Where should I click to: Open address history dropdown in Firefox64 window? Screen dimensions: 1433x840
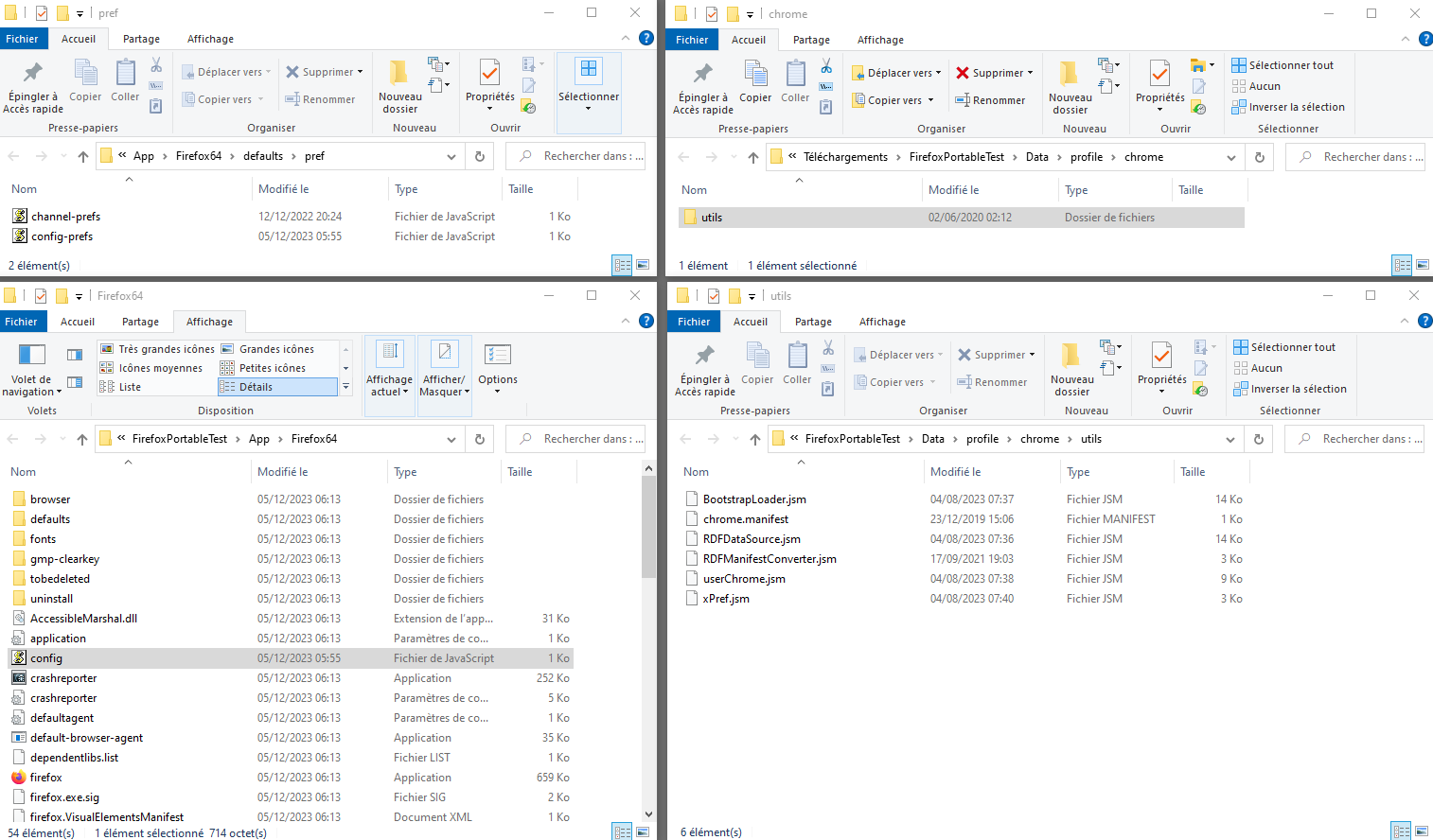point(451,439)
